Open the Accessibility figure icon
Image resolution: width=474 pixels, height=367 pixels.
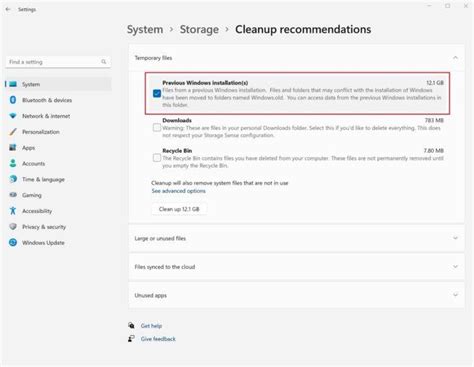(x=13, y=211)
